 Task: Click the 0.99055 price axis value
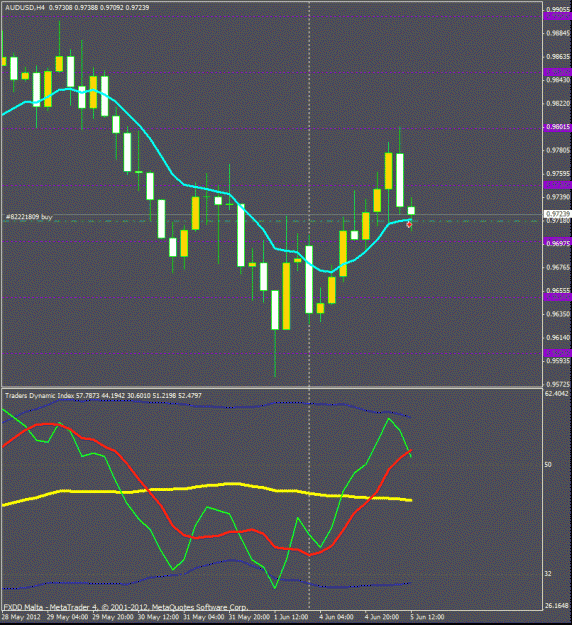pyautogui.click(x=558, y=9)
